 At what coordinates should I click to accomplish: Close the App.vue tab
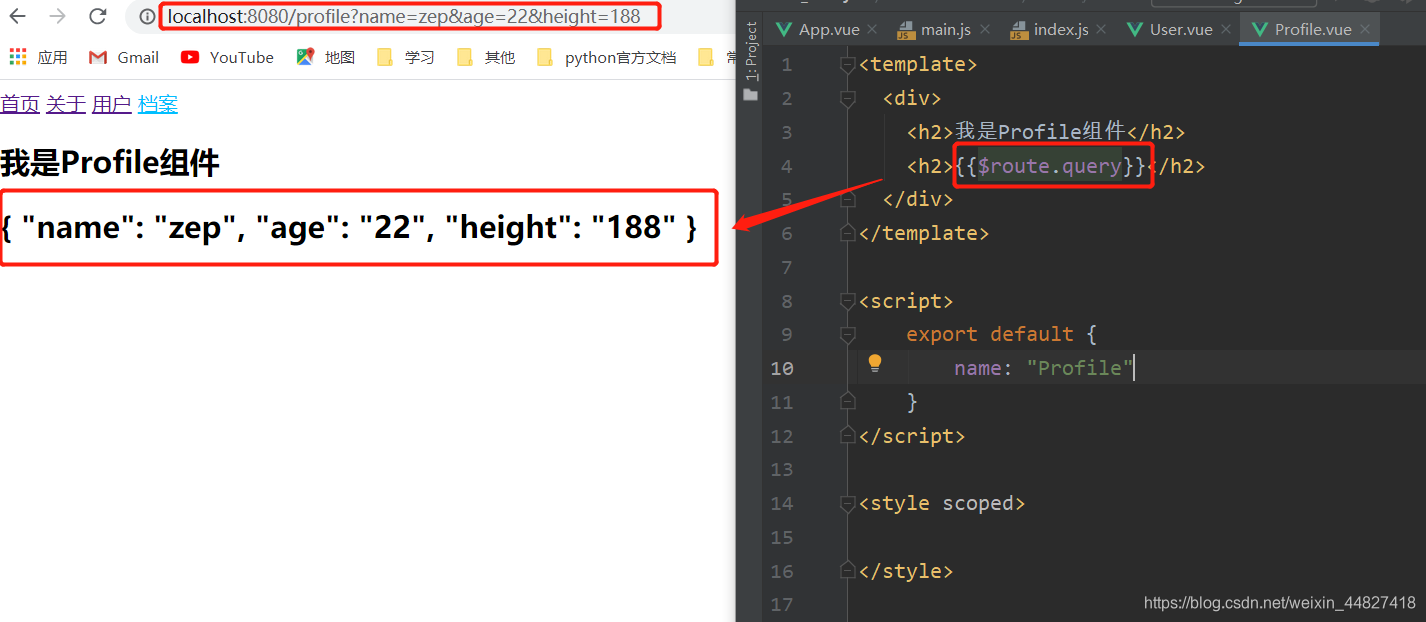(x=871, y=30)
